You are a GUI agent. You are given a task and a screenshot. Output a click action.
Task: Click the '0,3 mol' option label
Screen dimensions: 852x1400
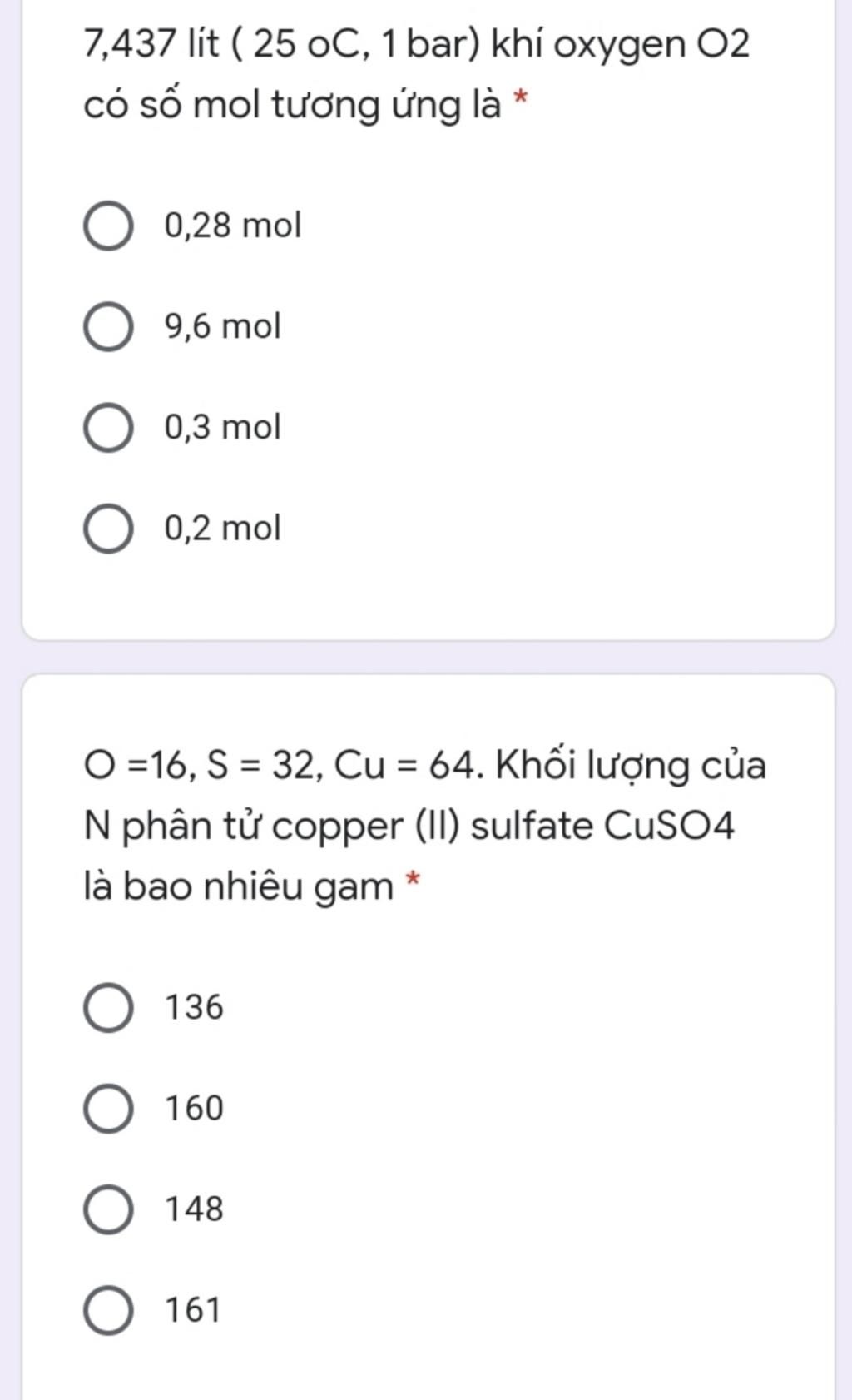point(223,427)
